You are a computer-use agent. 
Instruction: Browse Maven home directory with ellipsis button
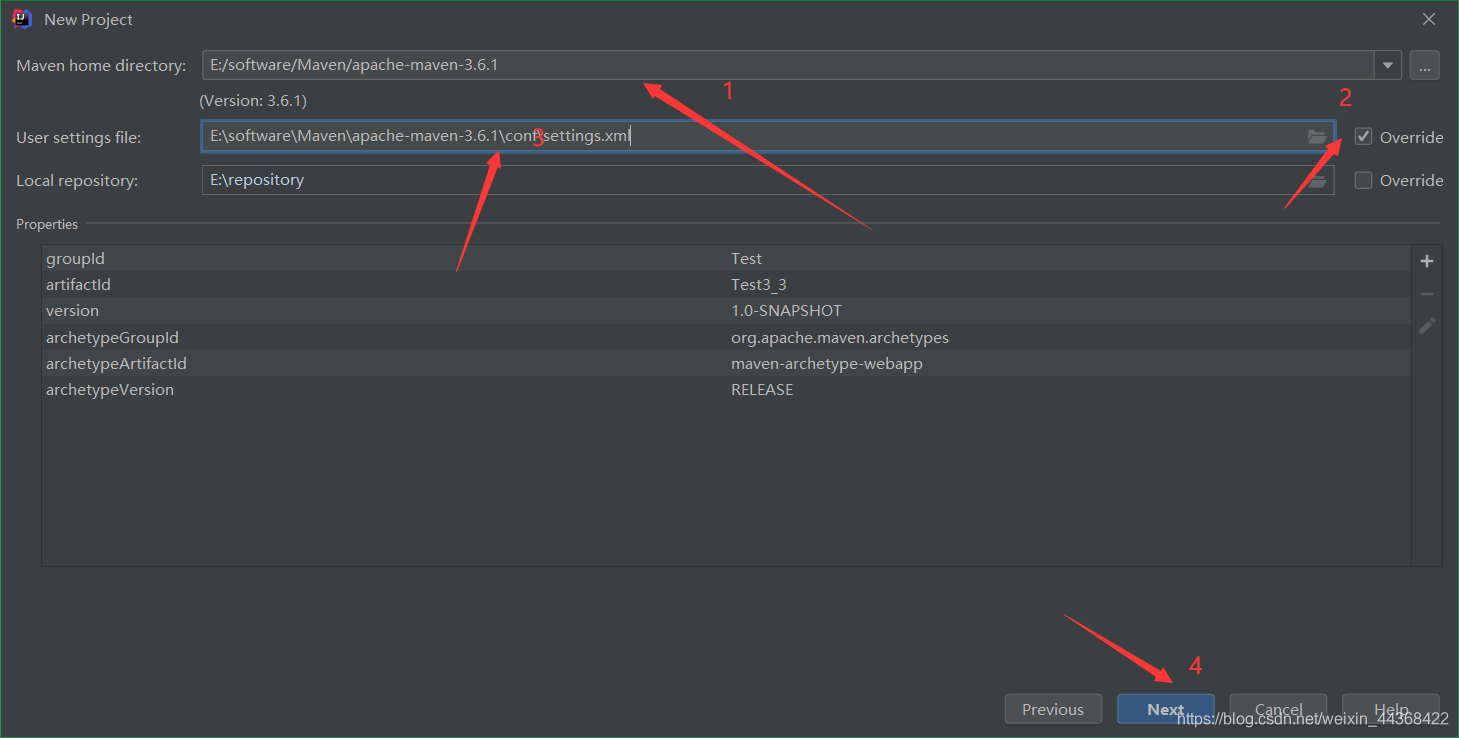coord(1425,65)
